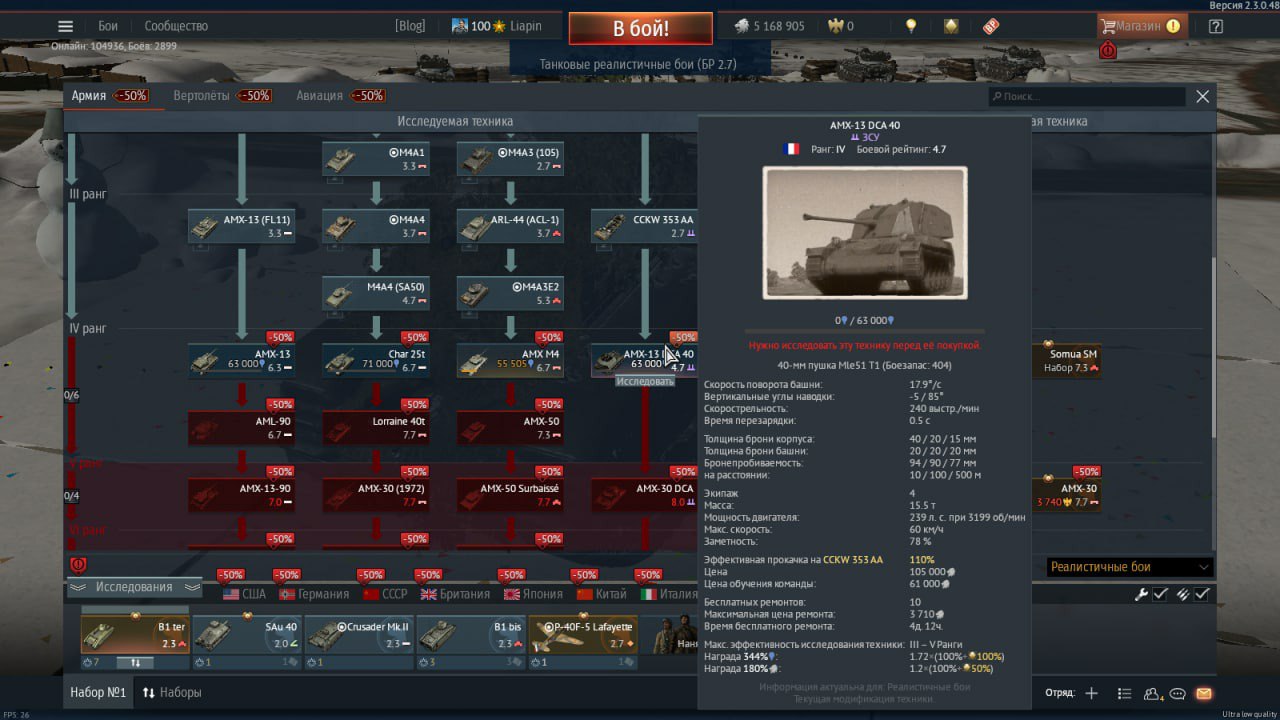Open the hamburger main menu

click(65, 26)
